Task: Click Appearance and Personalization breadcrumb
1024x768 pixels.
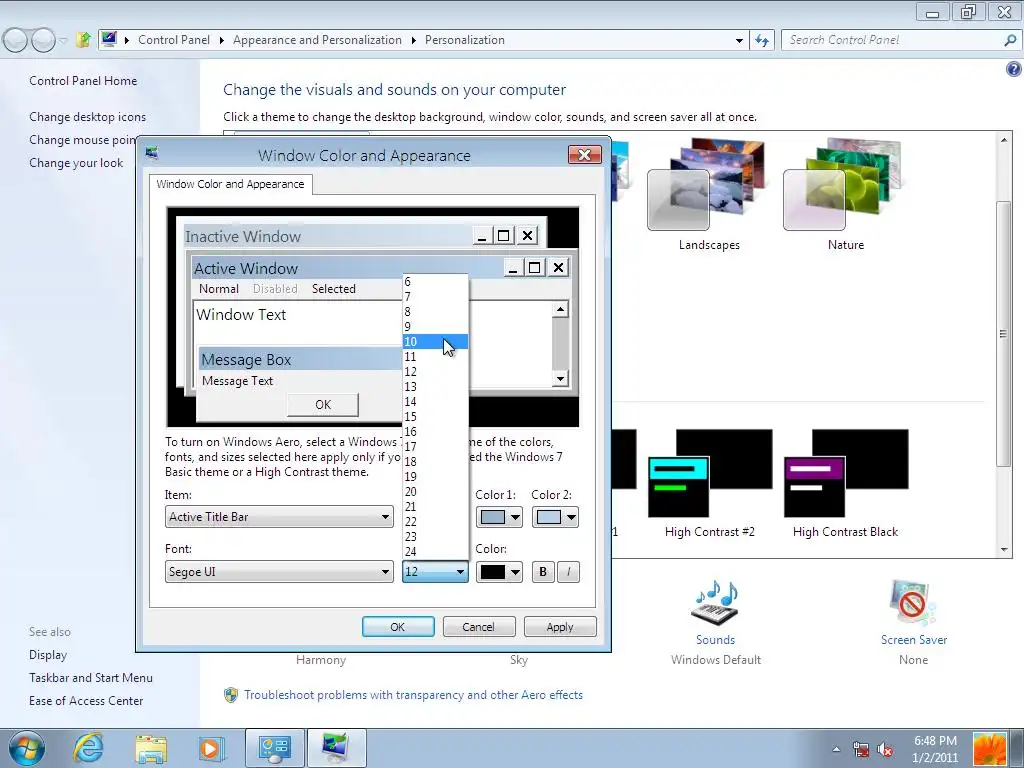Action: pos(317,40)
